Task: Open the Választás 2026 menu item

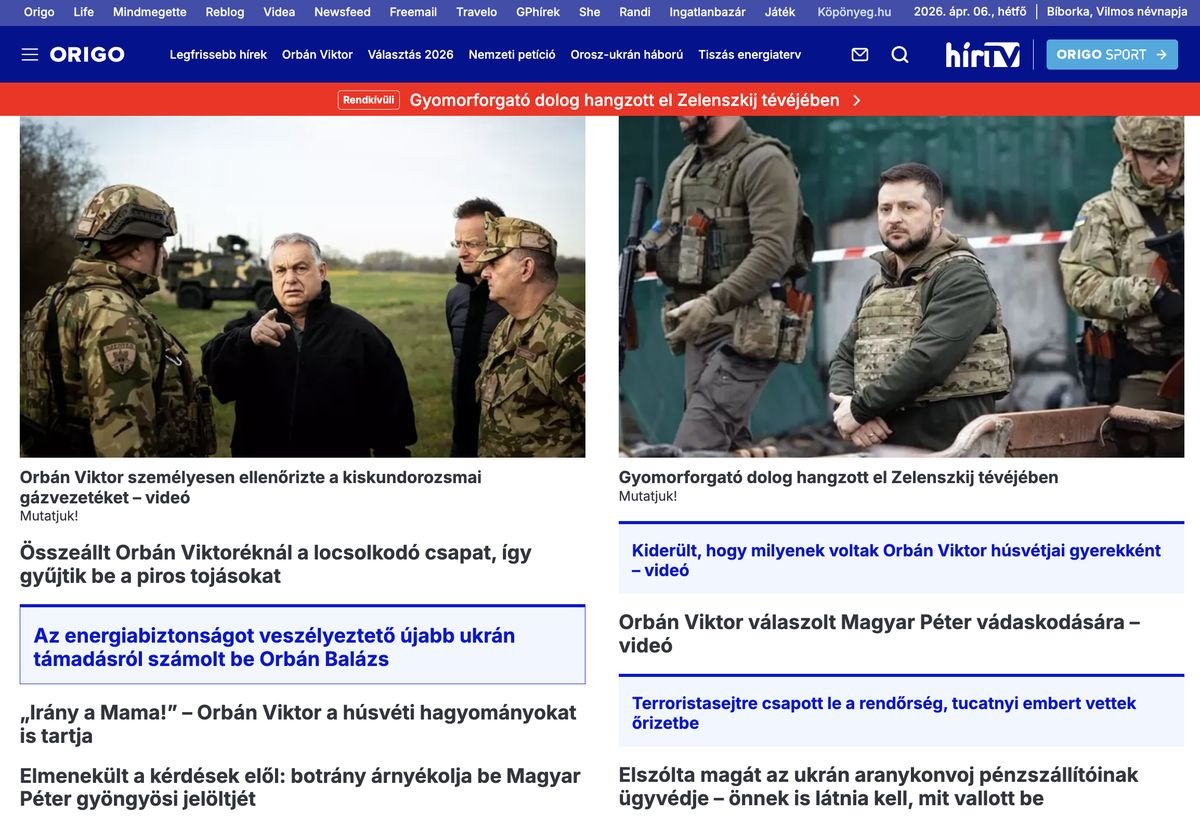Action: [410, 55]
